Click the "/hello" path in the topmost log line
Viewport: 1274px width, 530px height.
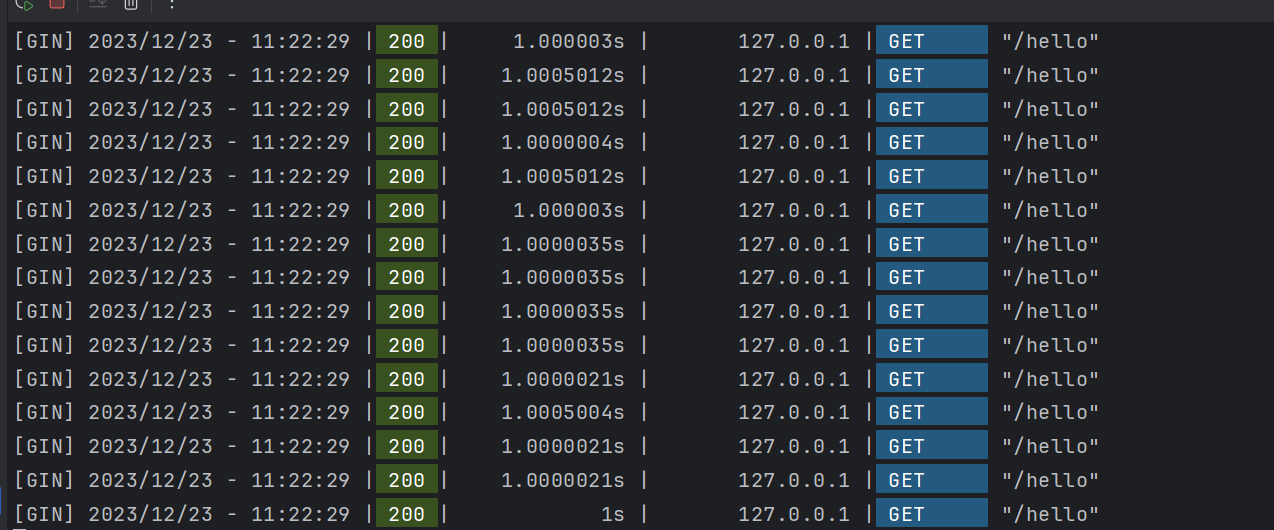[x=1050, y=42]
